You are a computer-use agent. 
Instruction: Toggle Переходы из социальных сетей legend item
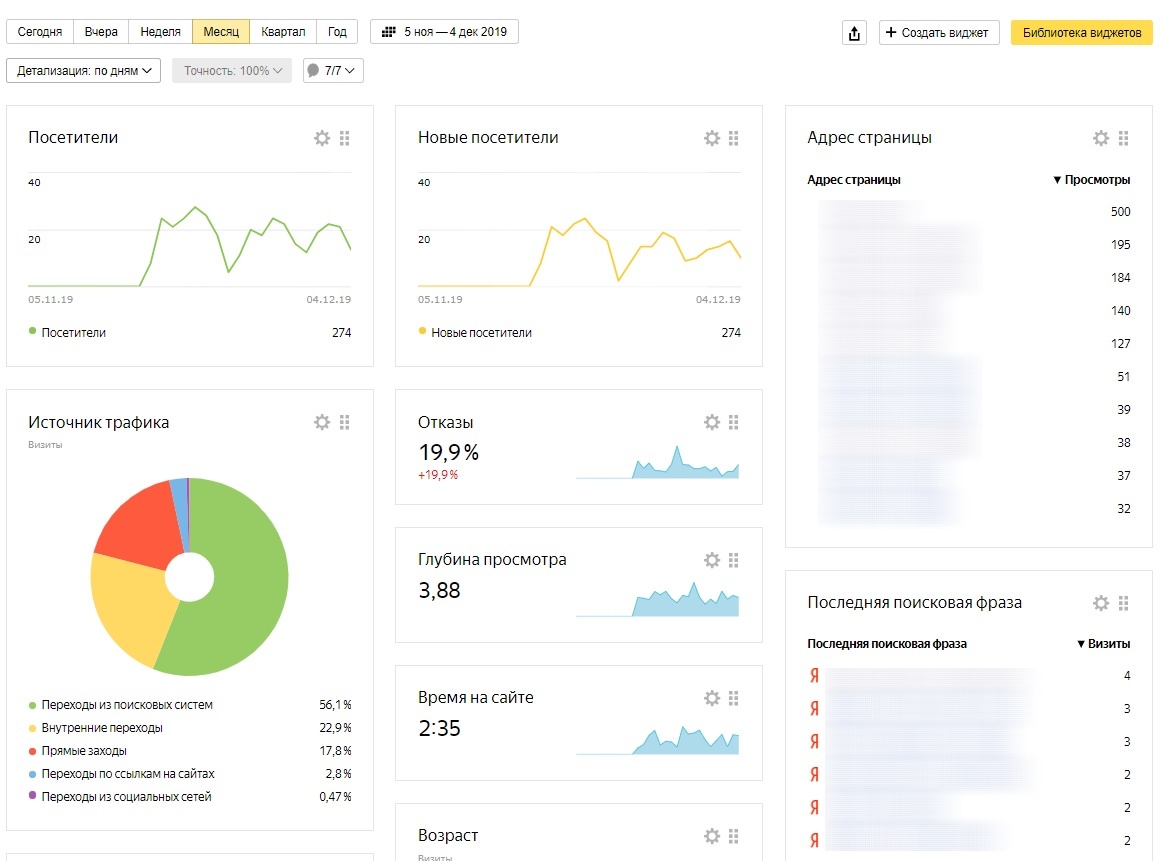pyautogui.click(x=126, y=797)
